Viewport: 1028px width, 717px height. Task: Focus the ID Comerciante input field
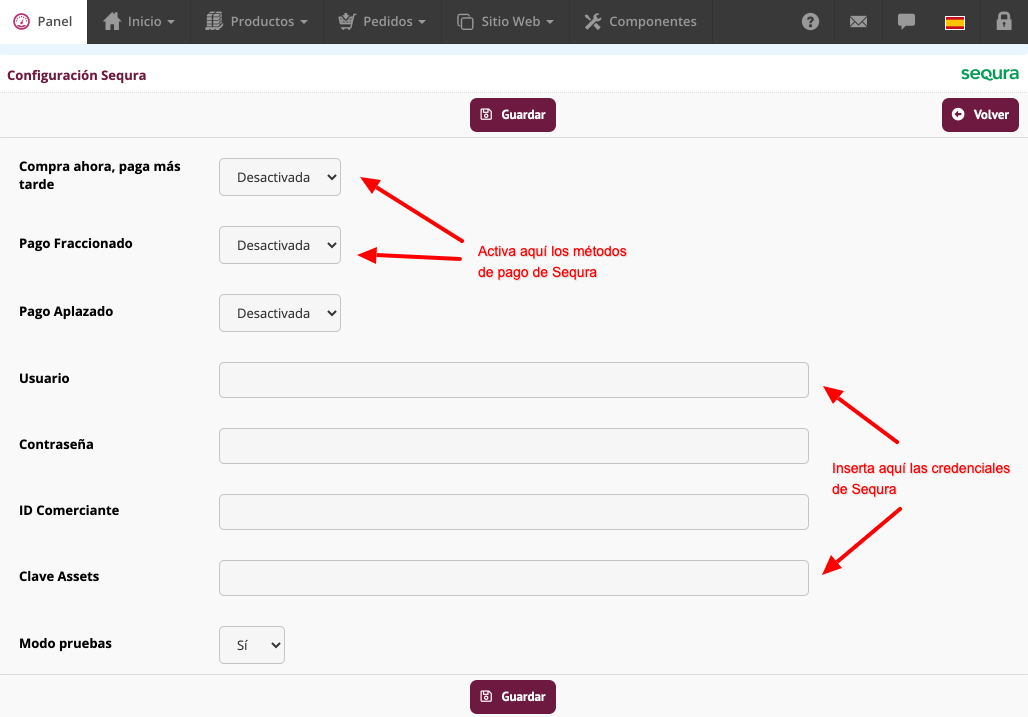pos(514,512)
